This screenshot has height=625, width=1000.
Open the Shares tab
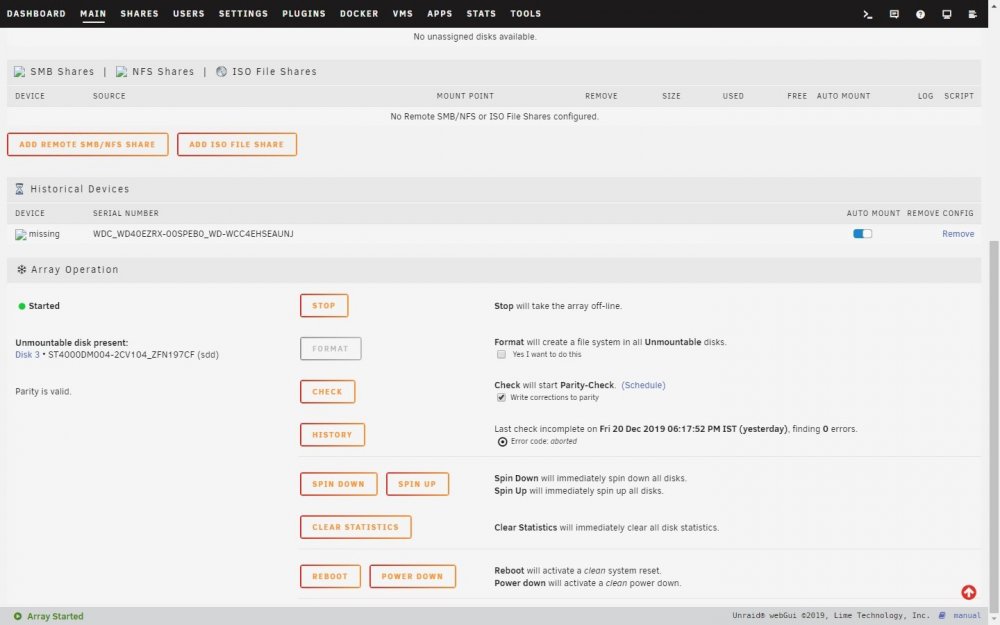139,13
